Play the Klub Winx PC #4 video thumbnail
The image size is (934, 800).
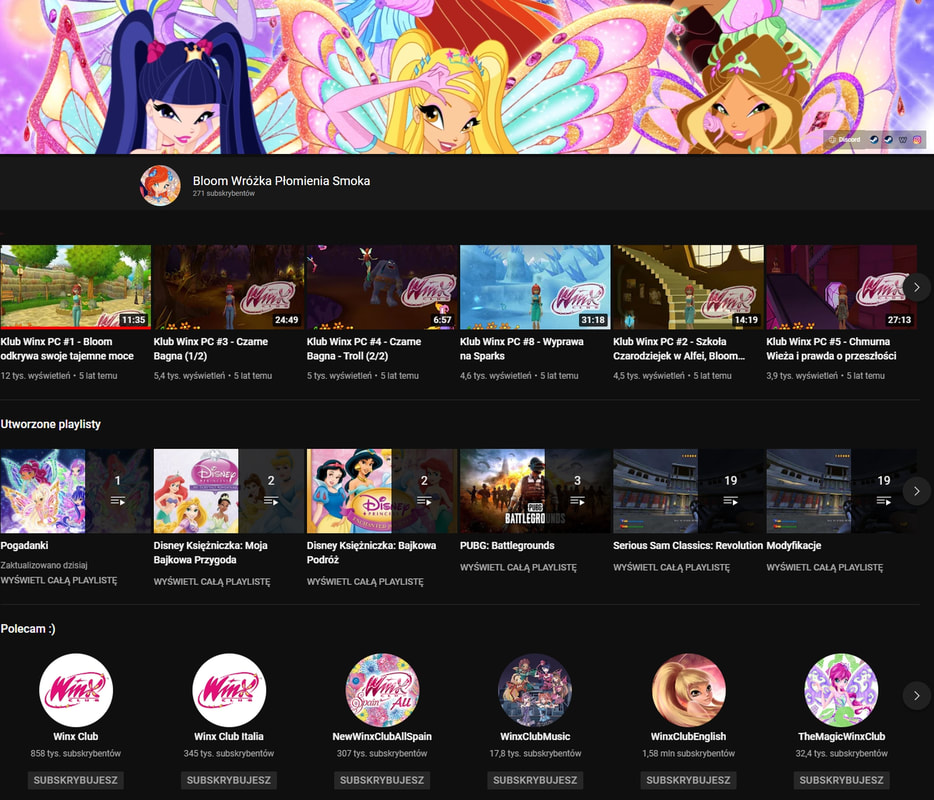tap(382, 287)
